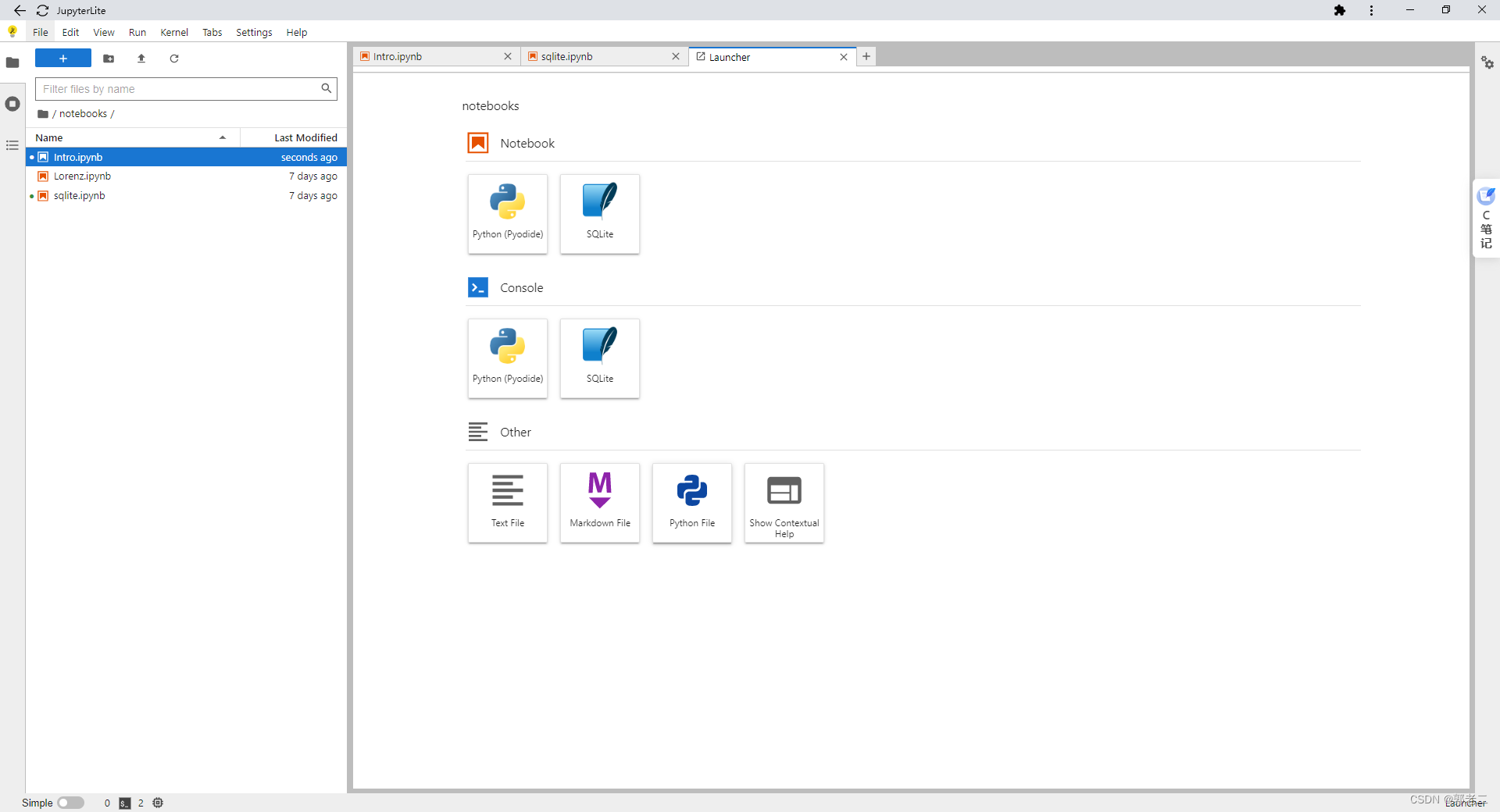Create a new folder in file browser
1500x812 pixels.
click(x=109, y=59)
